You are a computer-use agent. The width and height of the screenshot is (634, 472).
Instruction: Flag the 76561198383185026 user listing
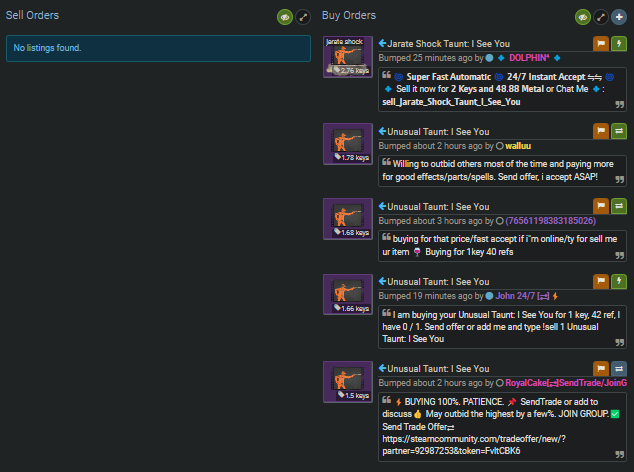click(x=601, y=206)
